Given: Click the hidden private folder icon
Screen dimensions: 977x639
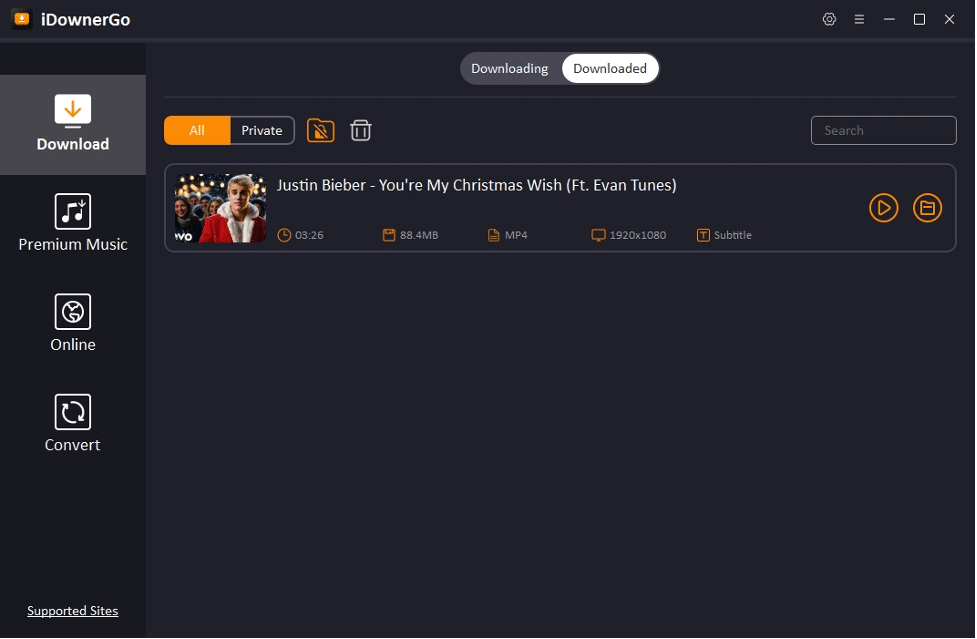Looking at the screenshot, I should pos(320,130).
